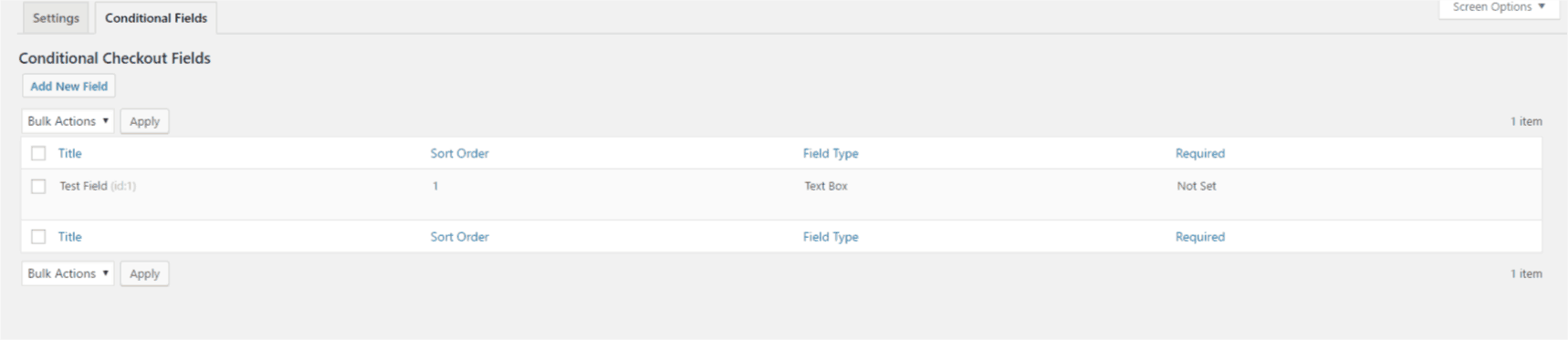1568x340 pixels.
Task: Click the top Apply button
Action: click(x=144, y=121)
